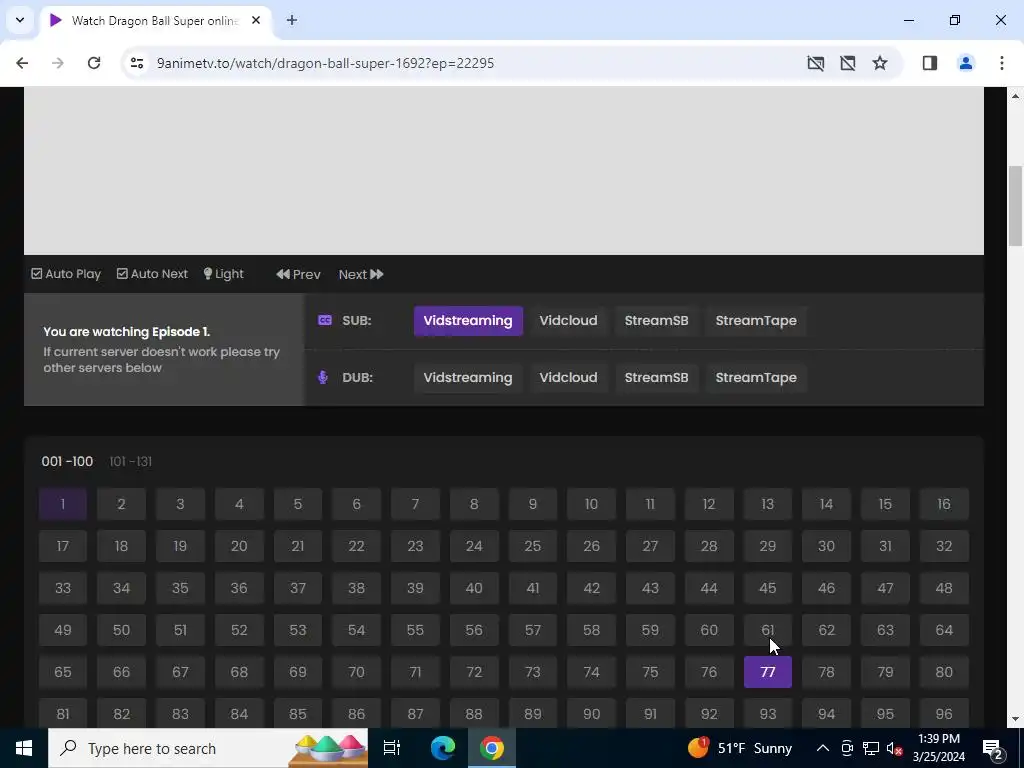1024x768 pixels.
Task: Click the page vertical scrollbar thumb
Action: (1015, 206)
